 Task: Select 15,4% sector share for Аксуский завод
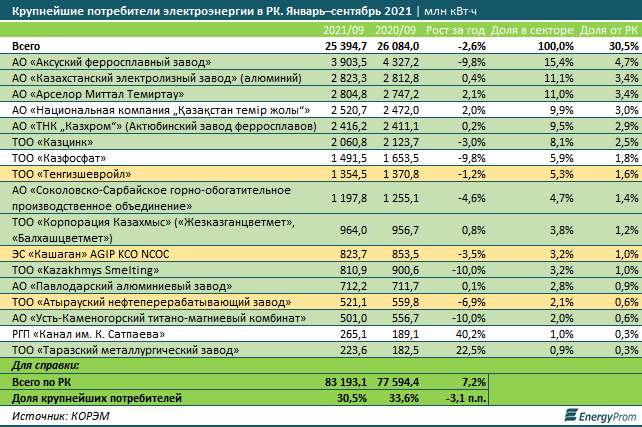coord(559,62)
